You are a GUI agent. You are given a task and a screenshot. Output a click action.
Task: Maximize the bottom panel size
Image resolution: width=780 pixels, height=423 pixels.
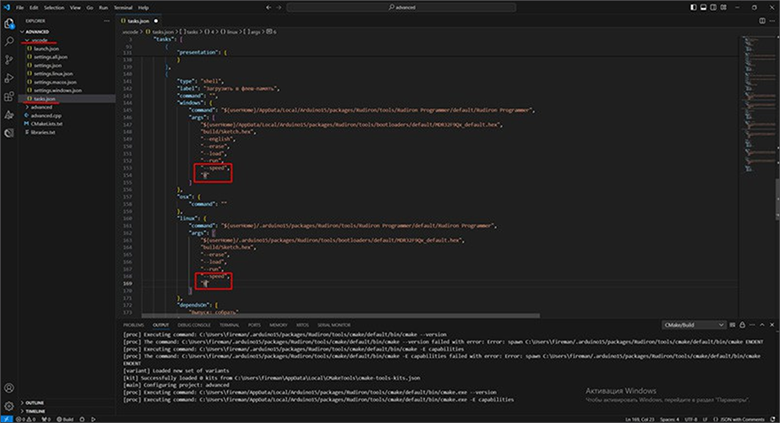coord(762,325)
